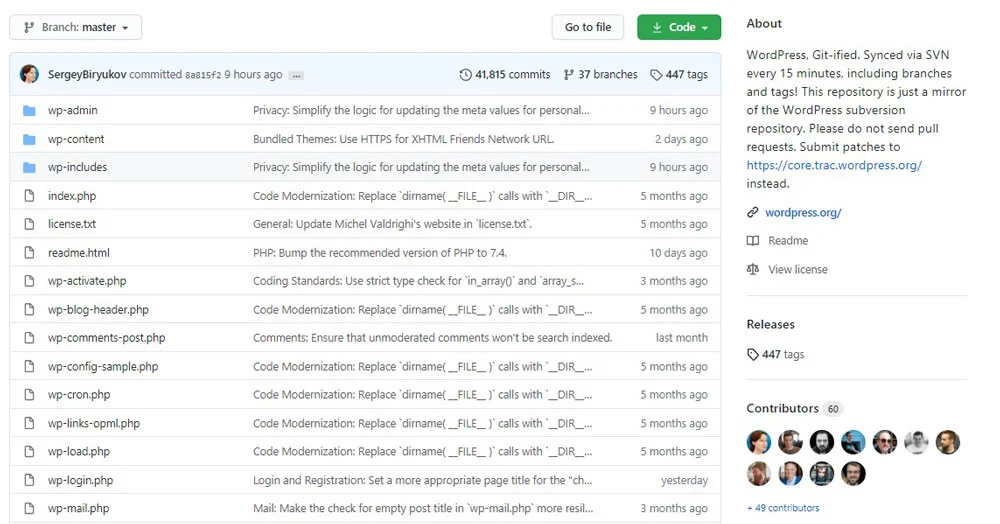This screenshot has width=1000, height=524.
Task: Open the View license link
Action: 798,269
